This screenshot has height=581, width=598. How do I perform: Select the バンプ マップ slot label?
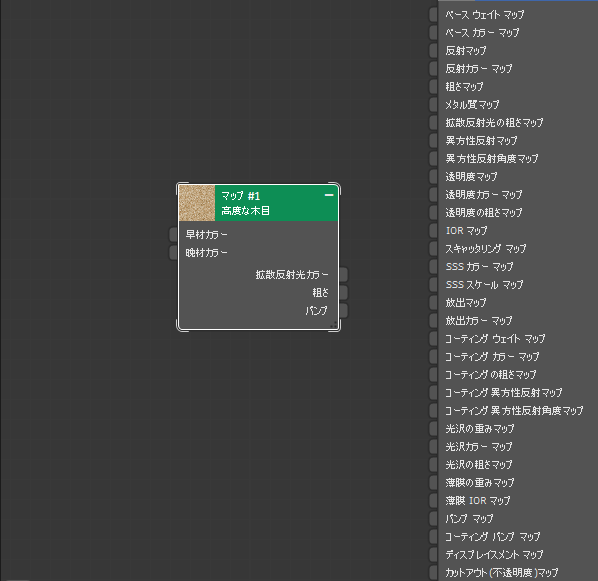(469, 518)
